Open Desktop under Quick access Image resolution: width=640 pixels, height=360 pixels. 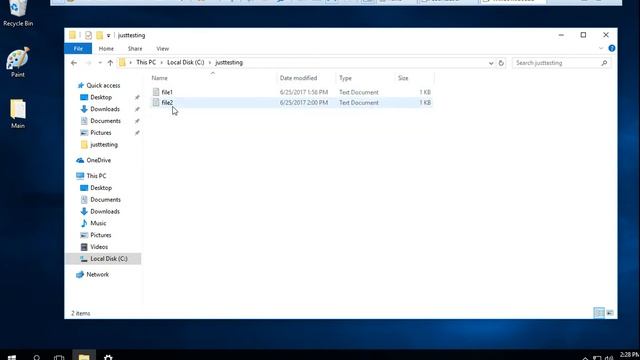(101, 97)
